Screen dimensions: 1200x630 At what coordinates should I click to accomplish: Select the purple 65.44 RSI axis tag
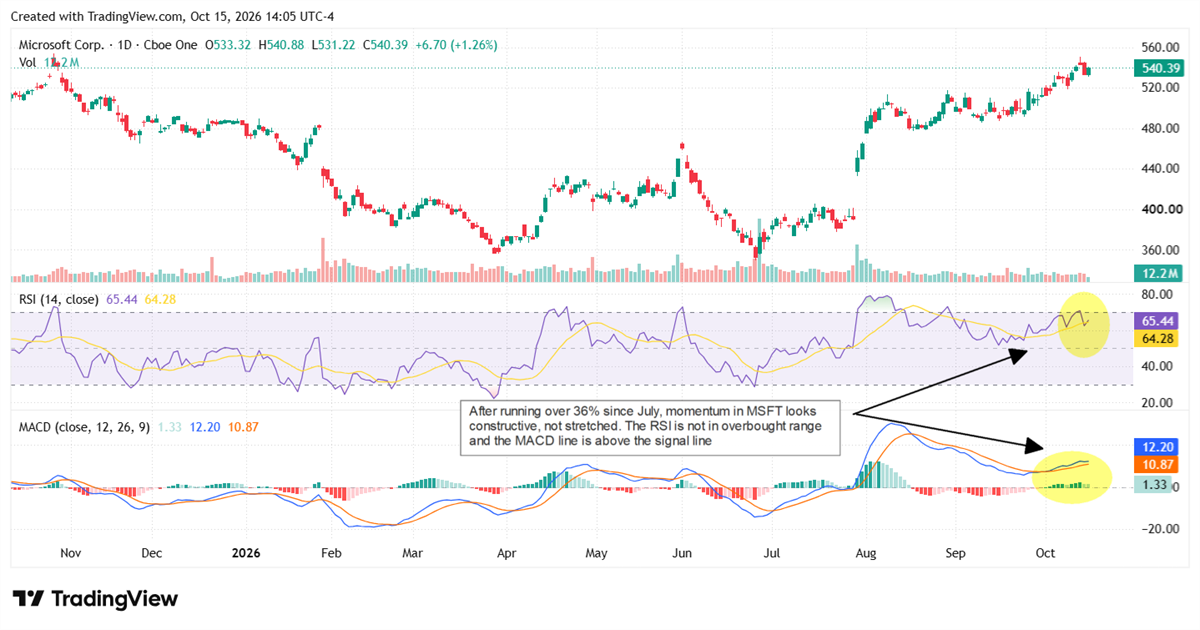1158,321
